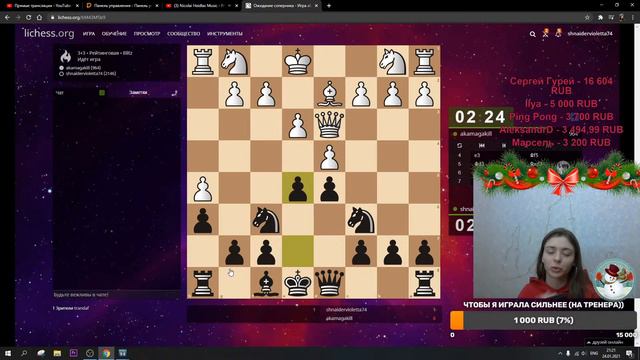Jump to the first move
640x360 pixels.
482,145
